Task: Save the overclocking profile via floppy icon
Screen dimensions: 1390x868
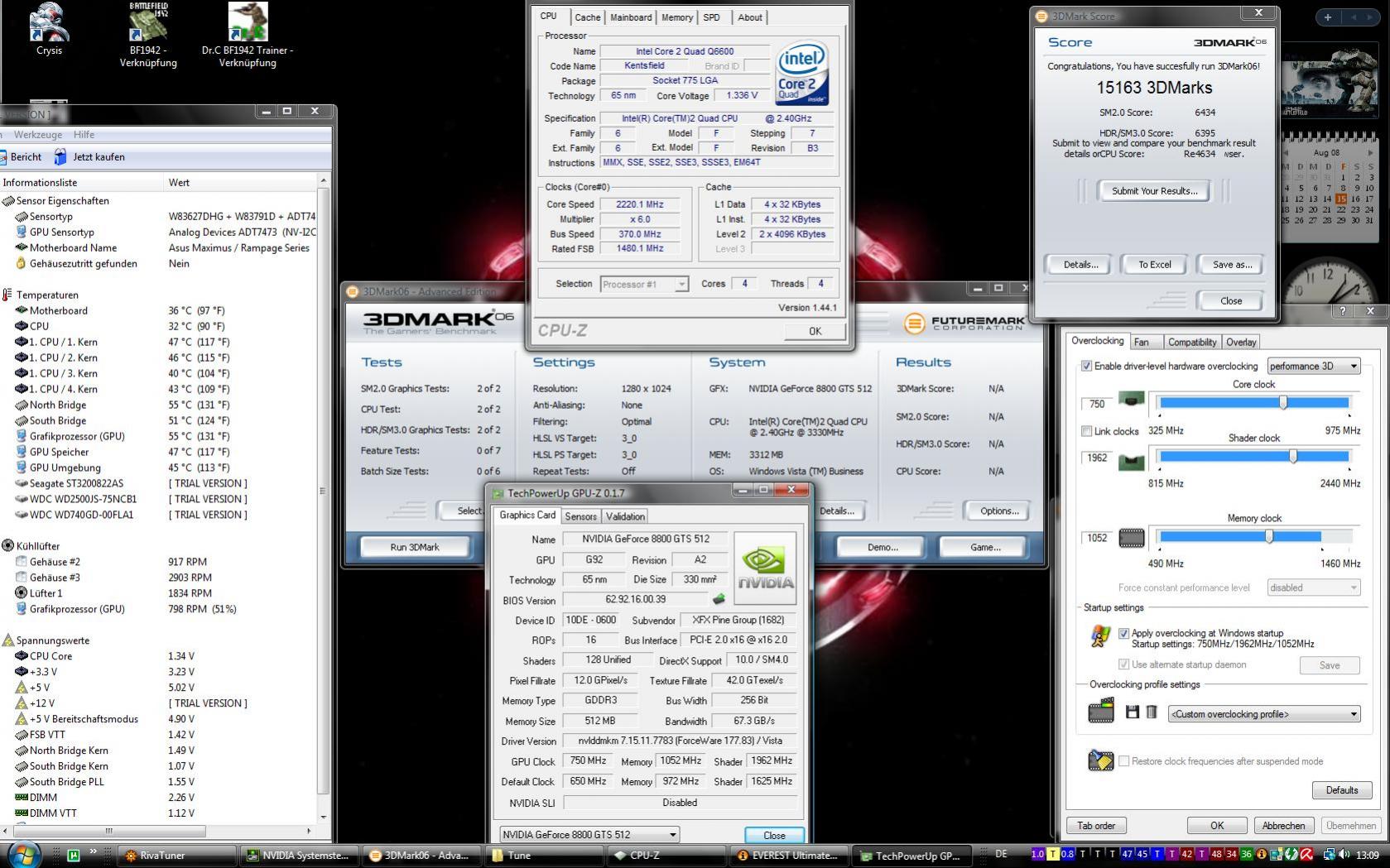Action: 1133,712
